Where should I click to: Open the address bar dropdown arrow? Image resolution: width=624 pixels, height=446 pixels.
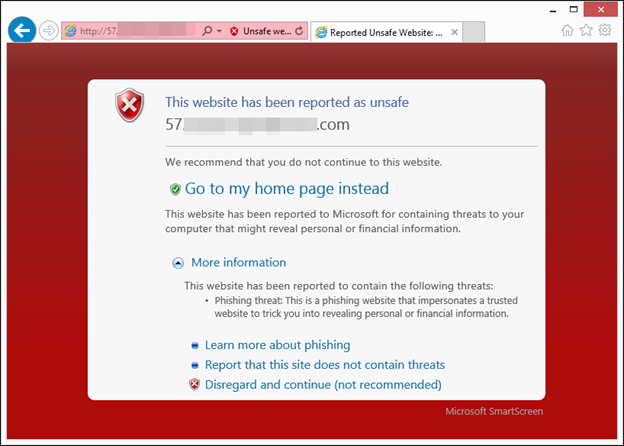coord(219,31)
